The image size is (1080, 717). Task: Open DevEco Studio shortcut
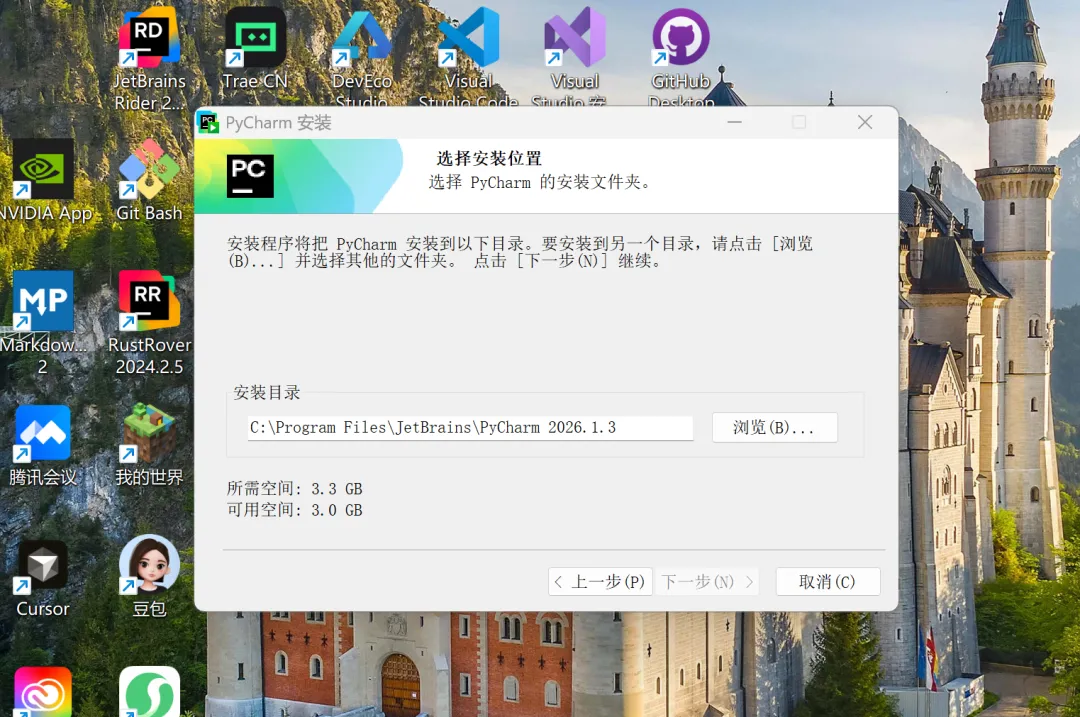pos(362,58)
